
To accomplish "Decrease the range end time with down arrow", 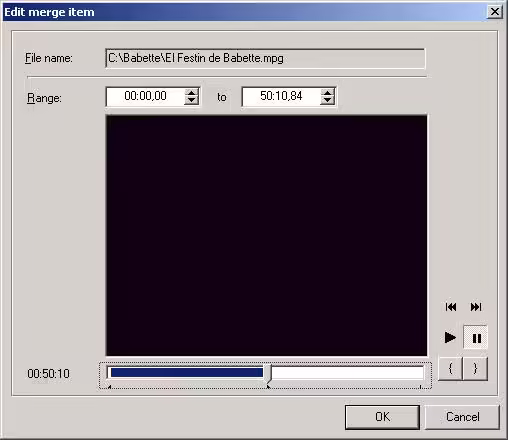I will pos(327,100).
